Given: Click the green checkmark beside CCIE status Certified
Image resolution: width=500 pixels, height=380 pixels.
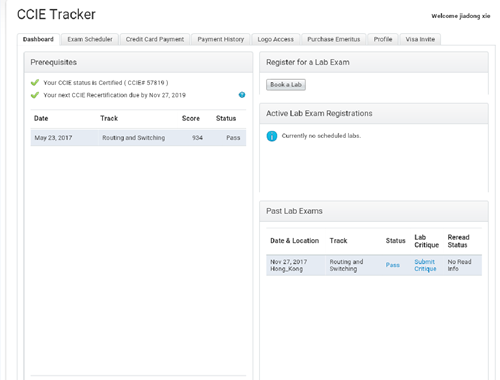Looking at the screenshot, I should point(35,83).
